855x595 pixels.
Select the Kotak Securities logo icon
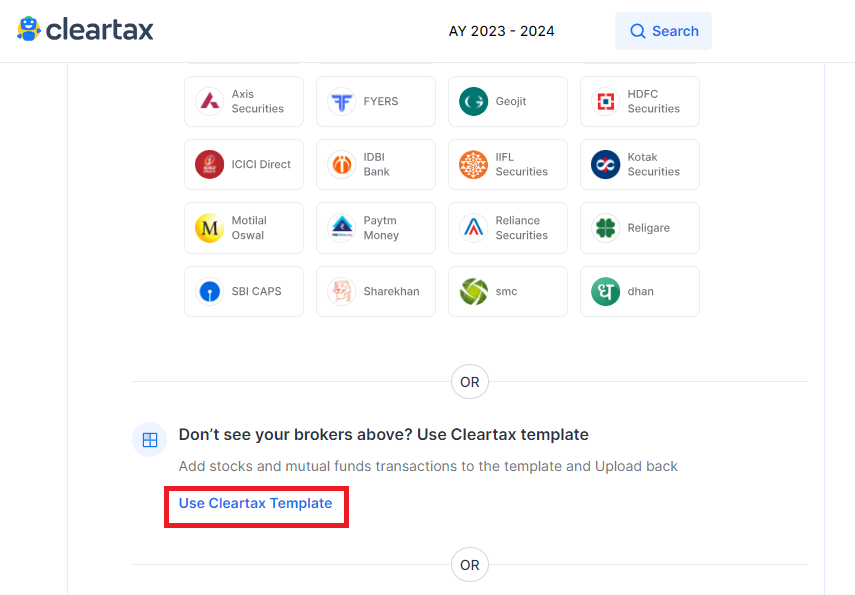606,165
